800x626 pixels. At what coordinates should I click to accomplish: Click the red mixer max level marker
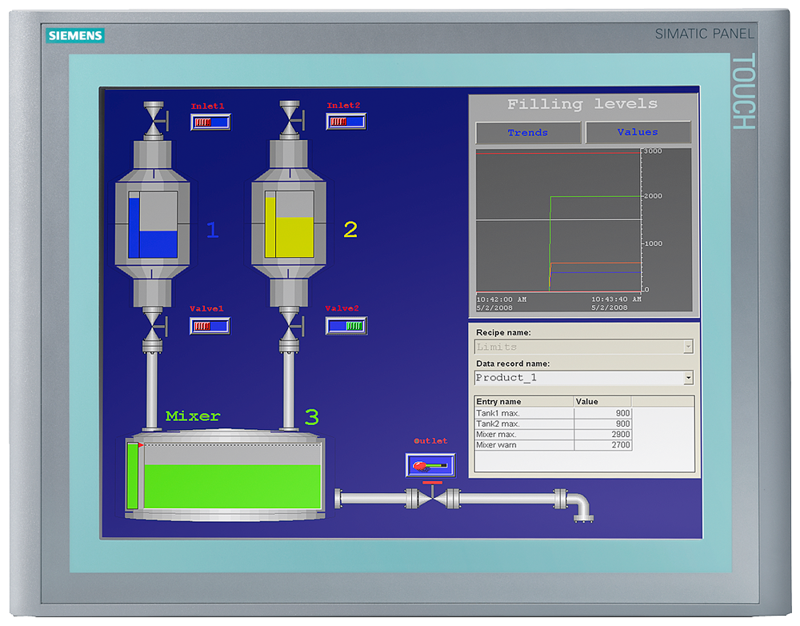[x=141, y=445]
